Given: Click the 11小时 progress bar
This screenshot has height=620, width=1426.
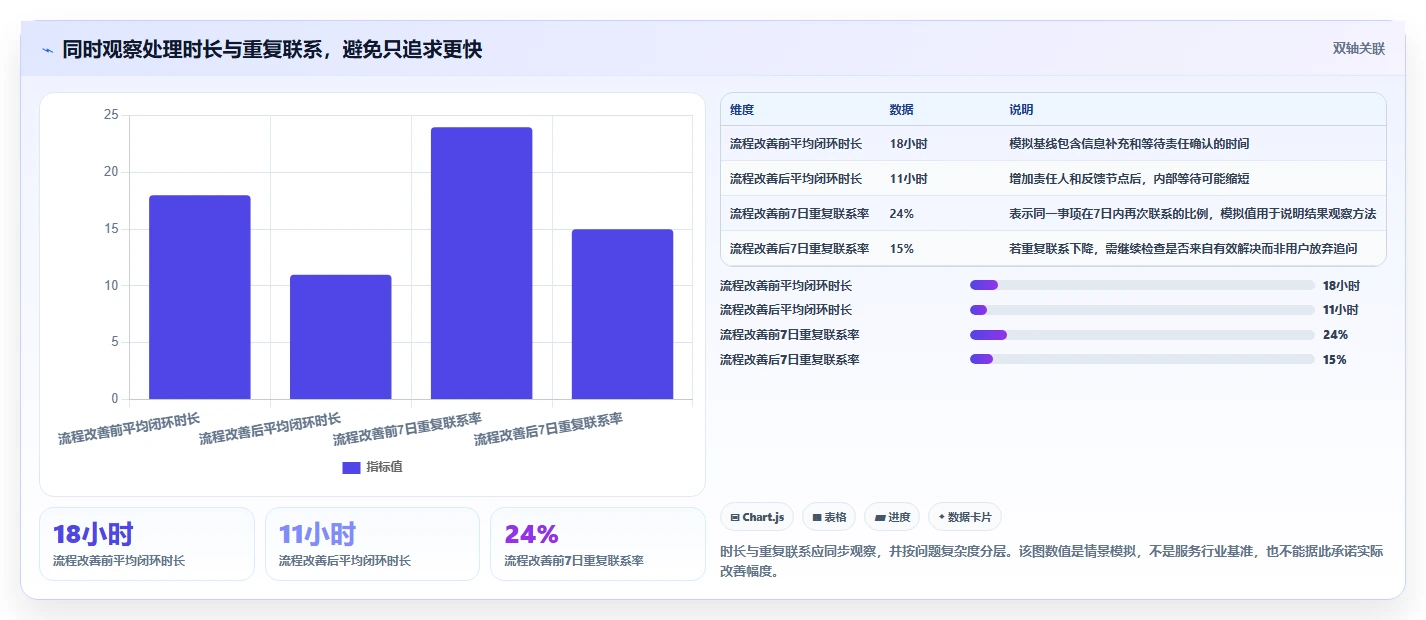Looking at the screenshot, I should coord(1142,310).
